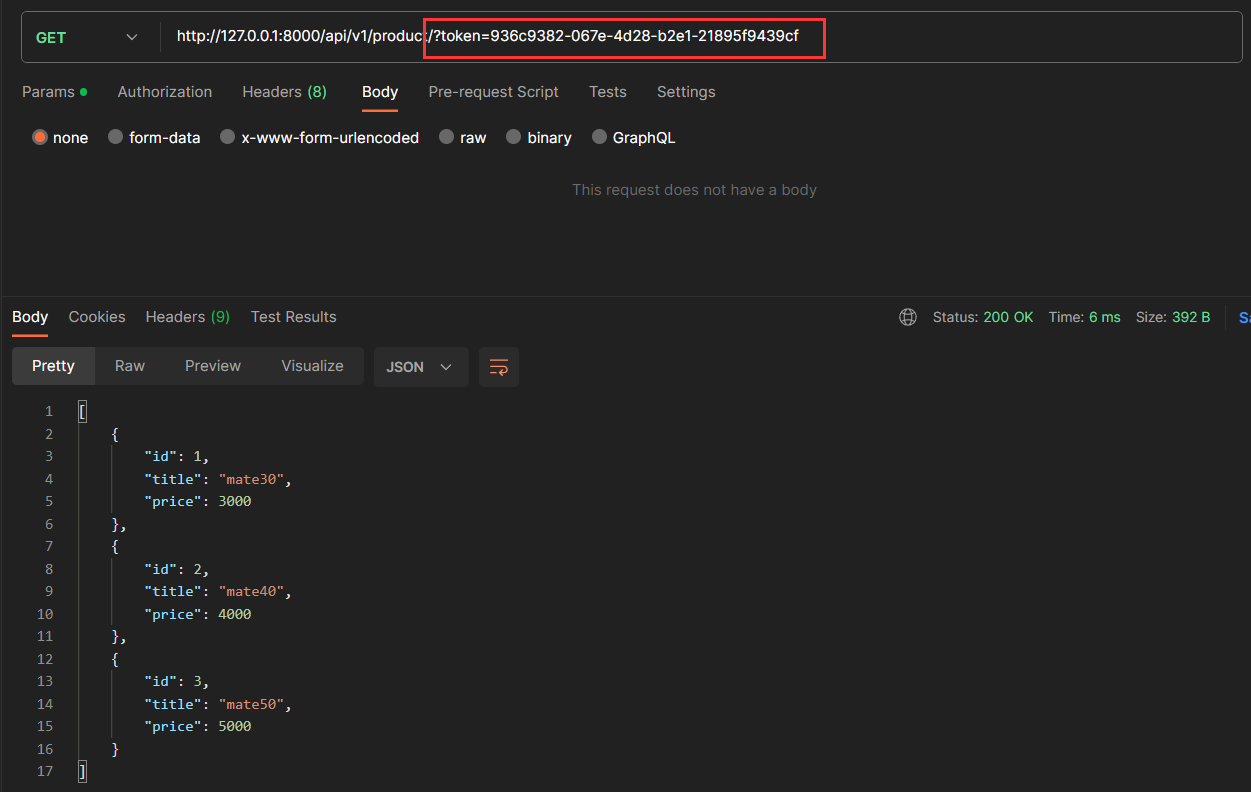Switch to Raw response view
The width and height of the screenshot is (1251, 792).
(130, 366)
